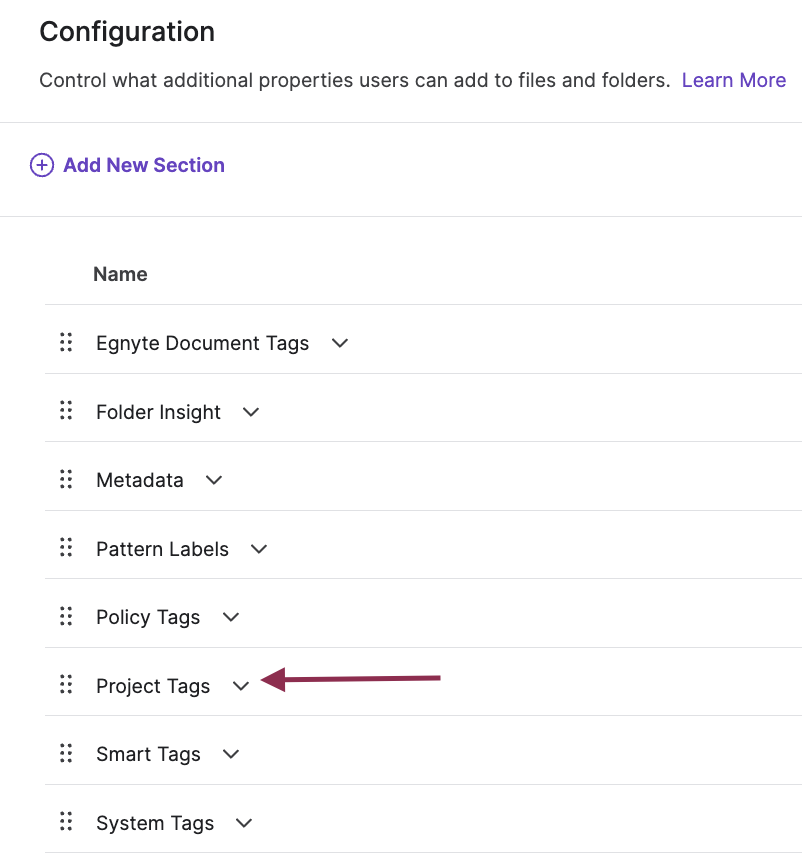This screenshot has width=802, height=866.
Task: Expand the Smart Tags section
Action: pos(230,754)
